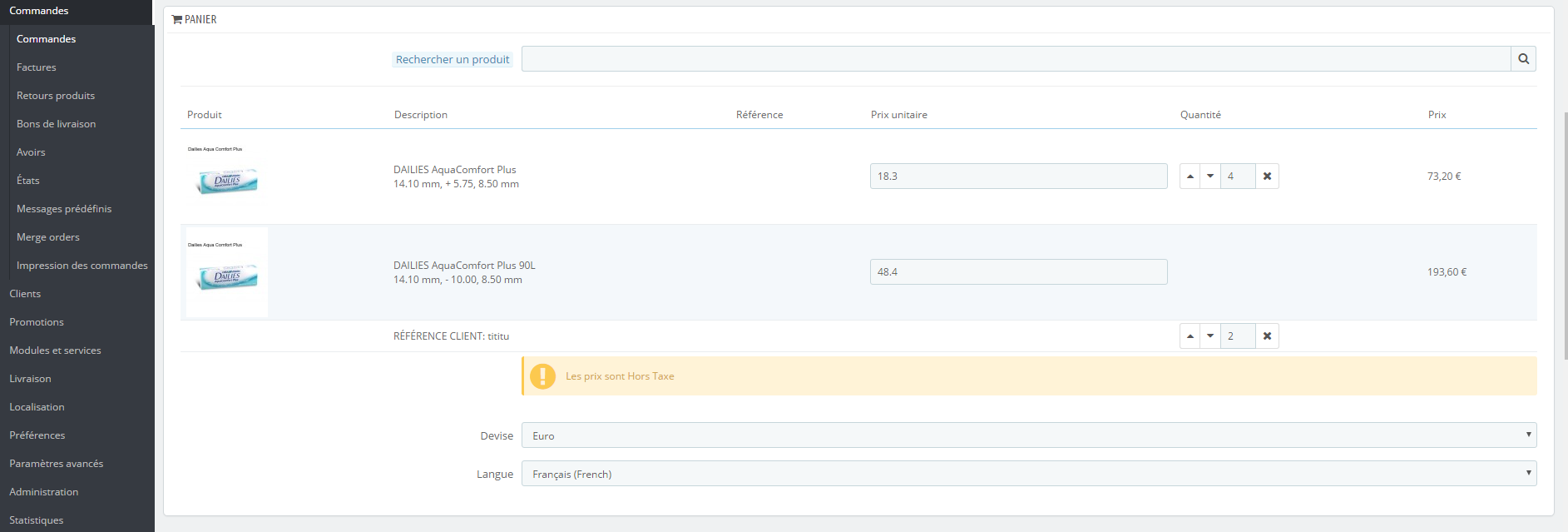Edit the unit price field showing 48.4
Image resolution: width=1568 pixels, height=532 pixels.
(x=1018, y=272)
